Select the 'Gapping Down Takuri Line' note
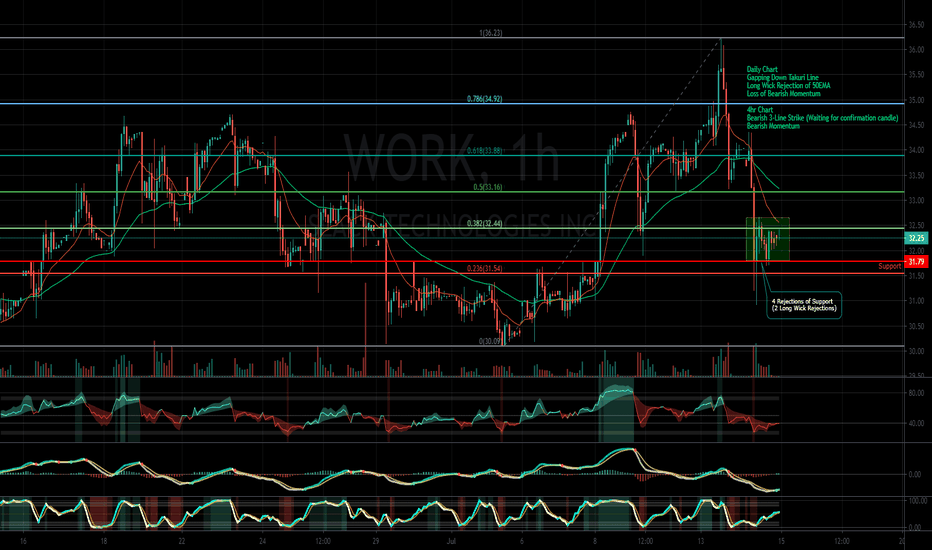Image resolution: width=932 pixels, height=550 pixels. pyautogui.click(x=782, y=77)
